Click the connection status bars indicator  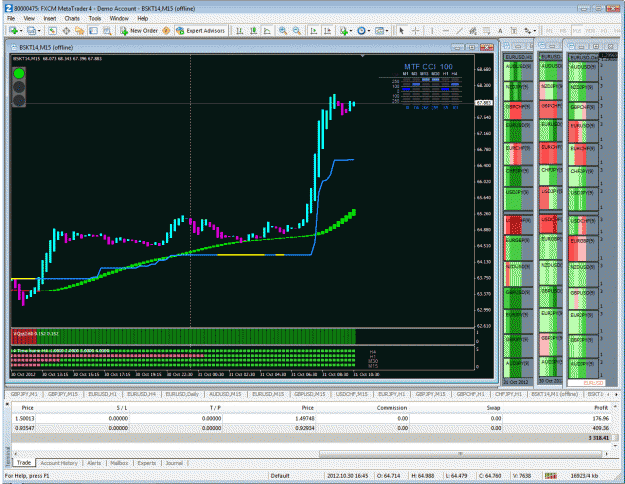[550, 476]
